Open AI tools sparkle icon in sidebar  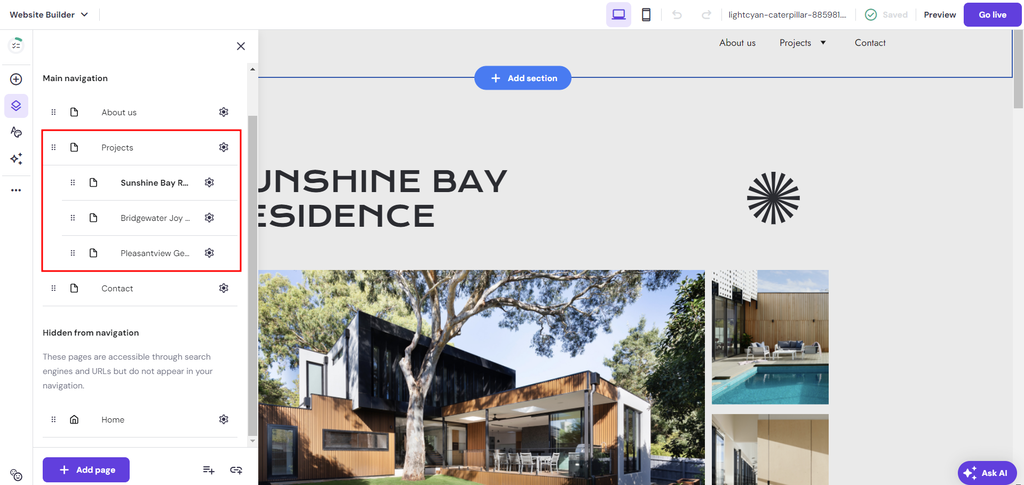pyautogui.click(x=16, y=159)
